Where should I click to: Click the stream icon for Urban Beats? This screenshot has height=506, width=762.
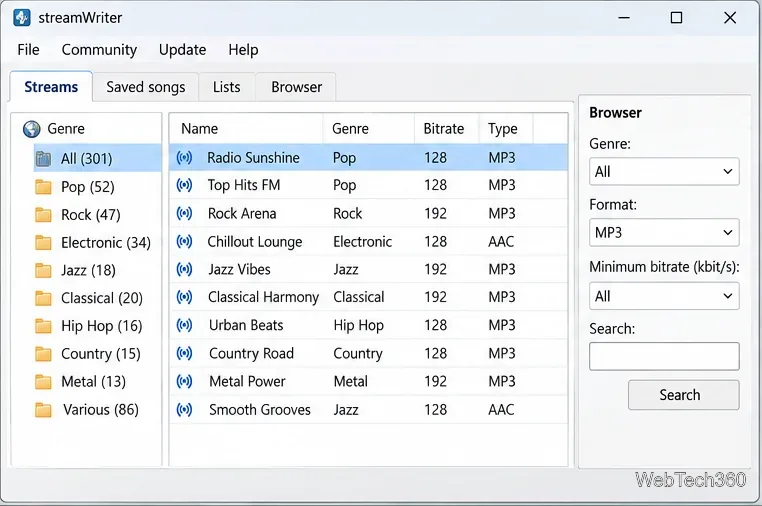click(x=184, y=325)
